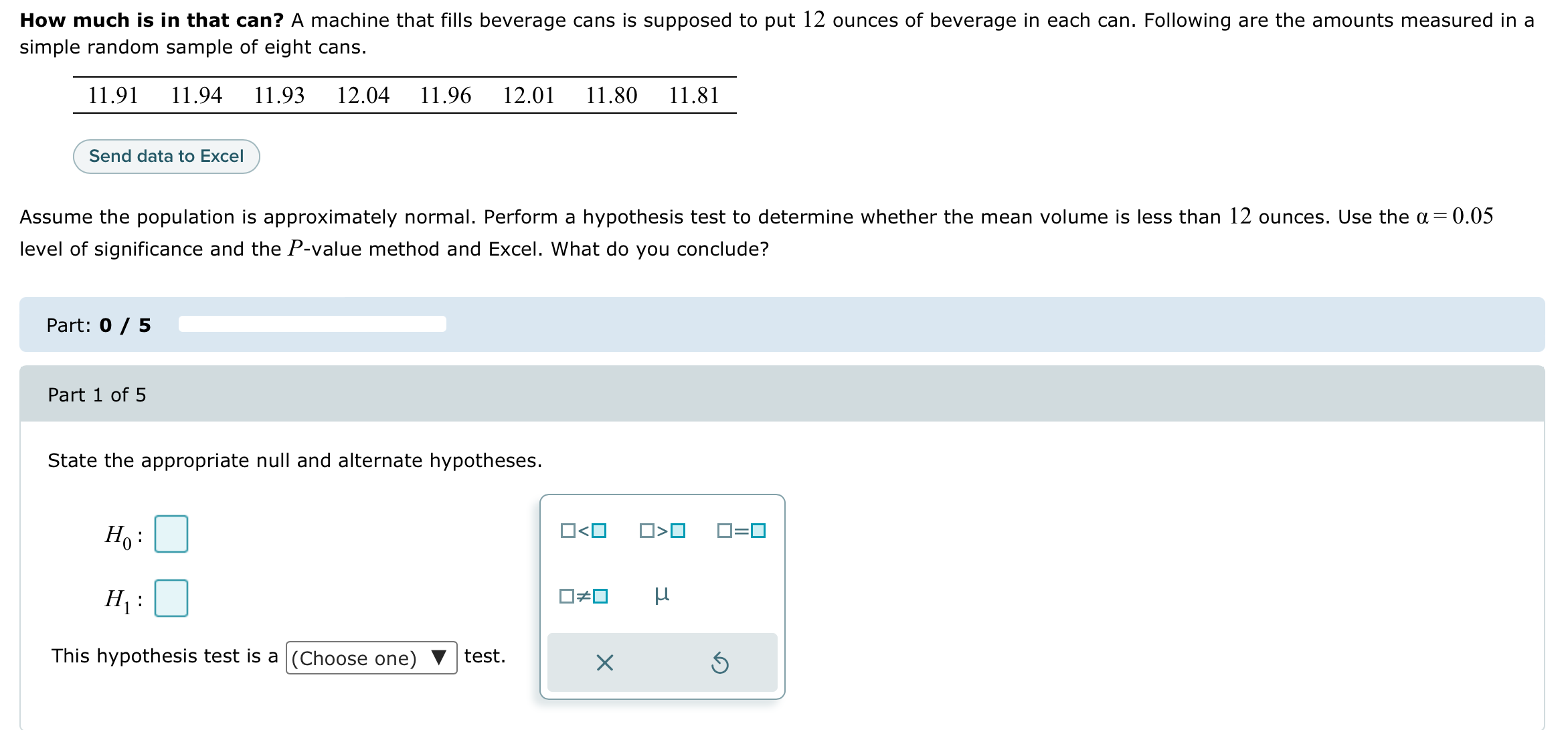This screenshot has height=730, width=1568.
Task: Select the right box of the equals template
Action: [757, 531]
